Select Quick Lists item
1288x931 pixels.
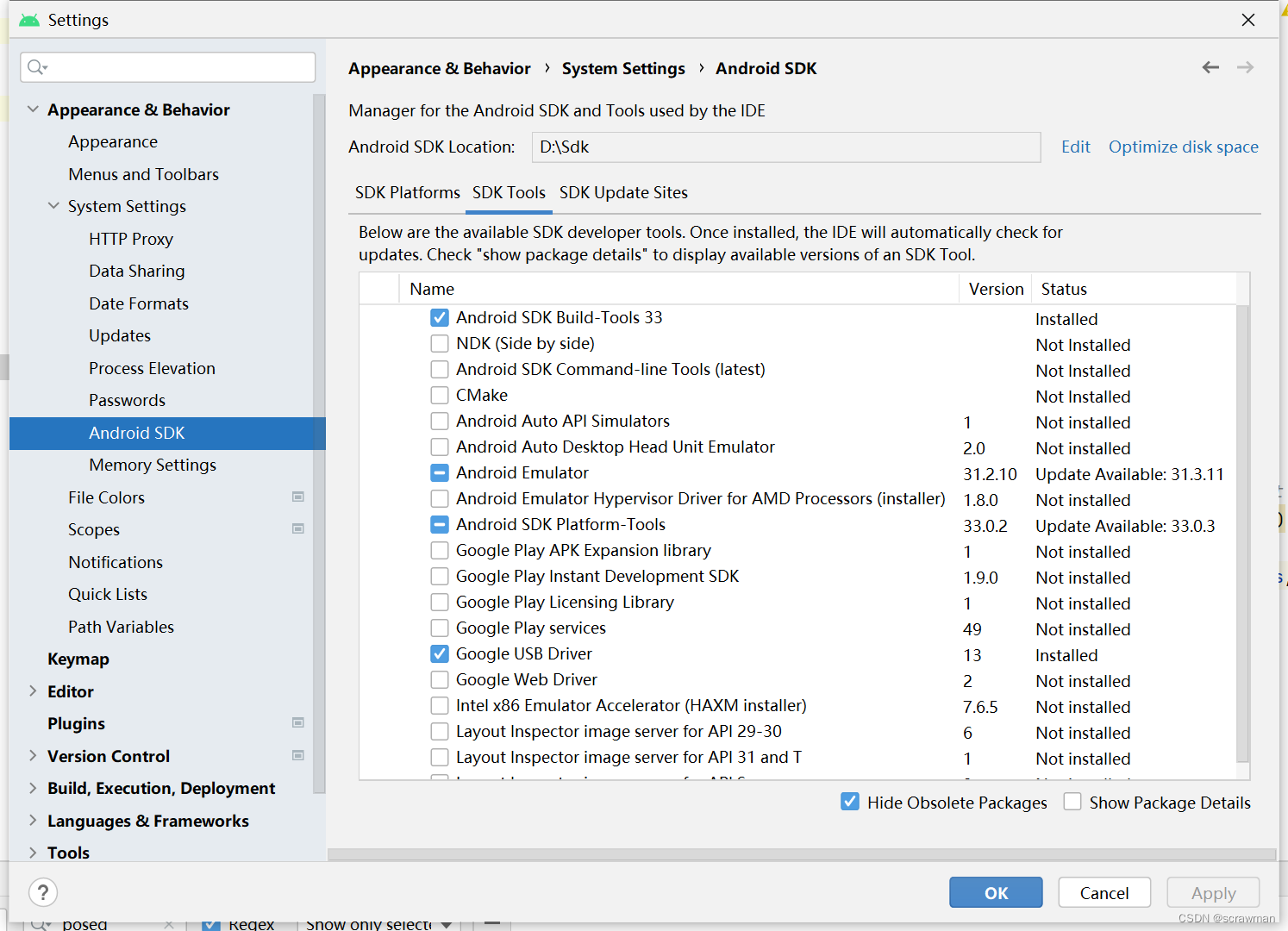click(108, 594)
